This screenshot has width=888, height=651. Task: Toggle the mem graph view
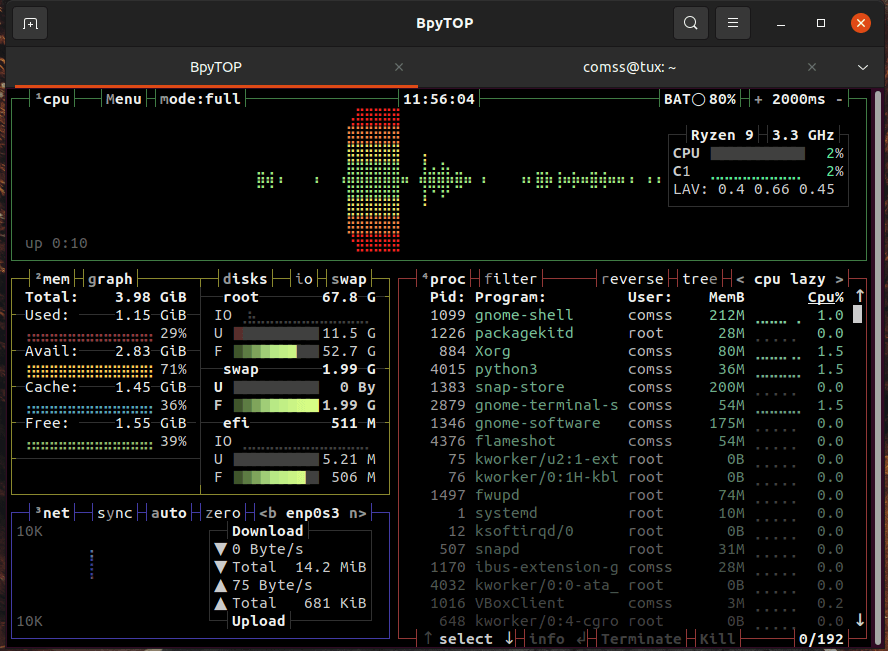pyautogui.click(x=110, y=279)
